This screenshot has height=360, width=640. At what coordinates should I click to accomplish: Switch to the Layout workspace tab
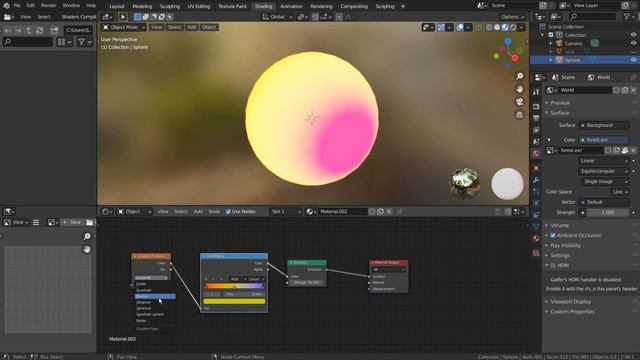pyautogui.click(x=117, y=6)
